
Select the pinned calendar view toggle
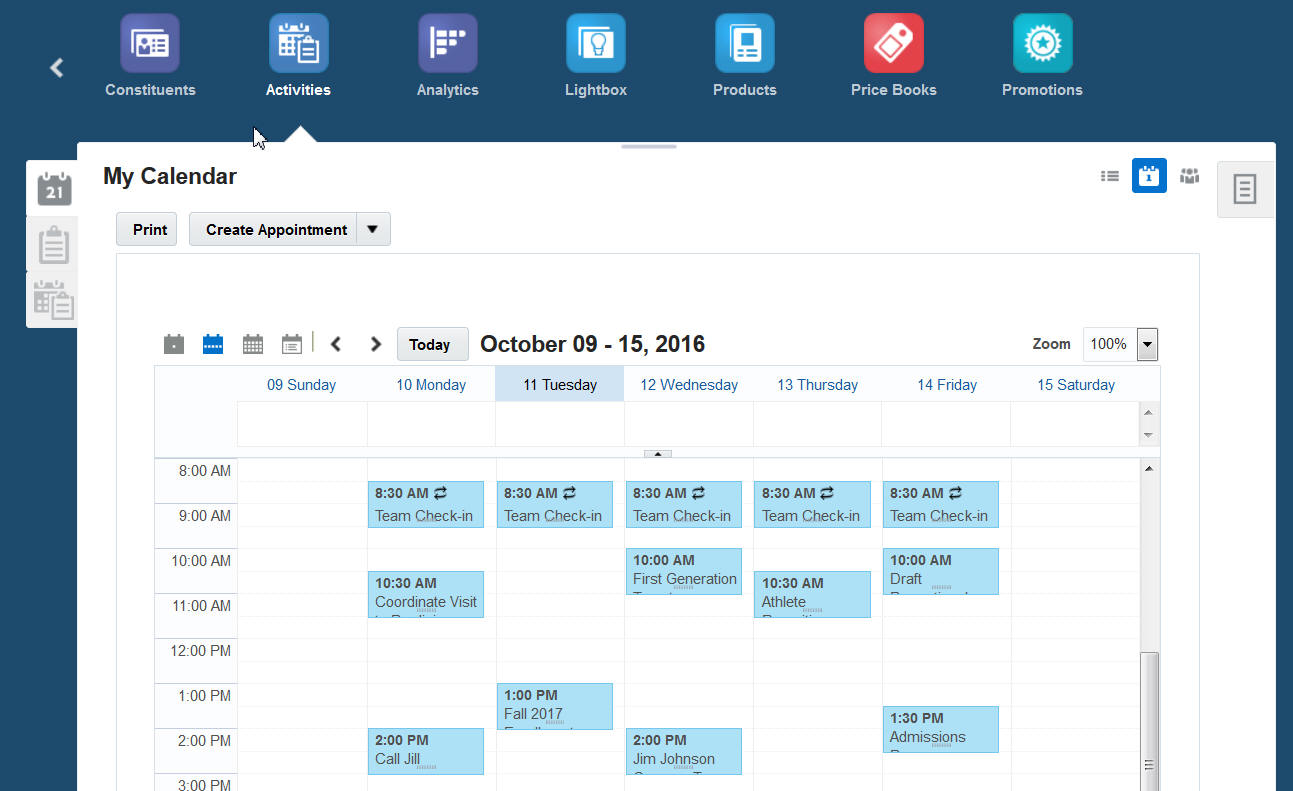click(x=1149, y=176)
